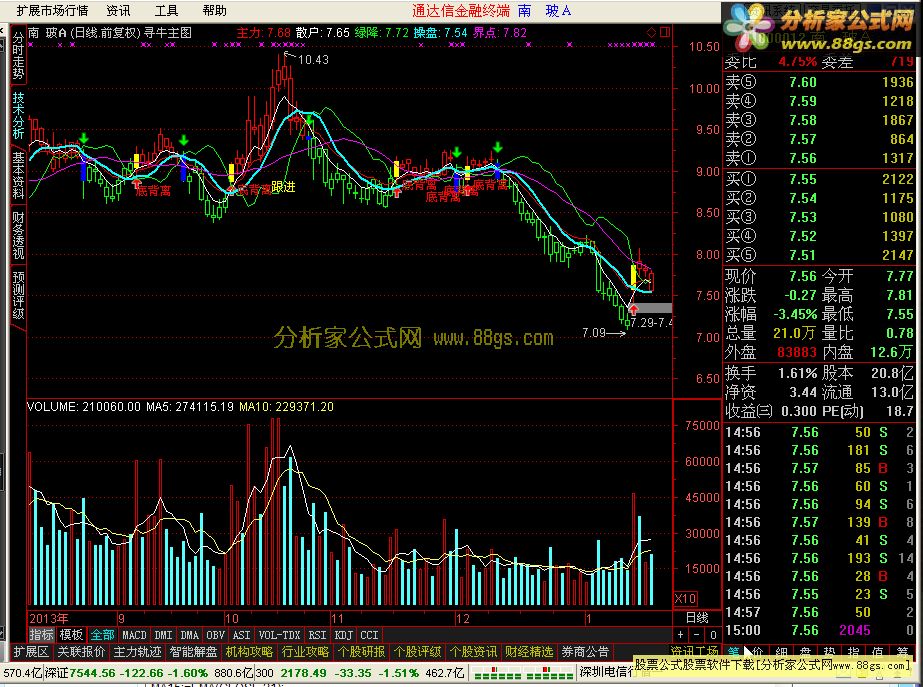Viewport: 923px width, 687px height.
Task: Select the 值 tab under tick list
Action: tap(877, 652)
